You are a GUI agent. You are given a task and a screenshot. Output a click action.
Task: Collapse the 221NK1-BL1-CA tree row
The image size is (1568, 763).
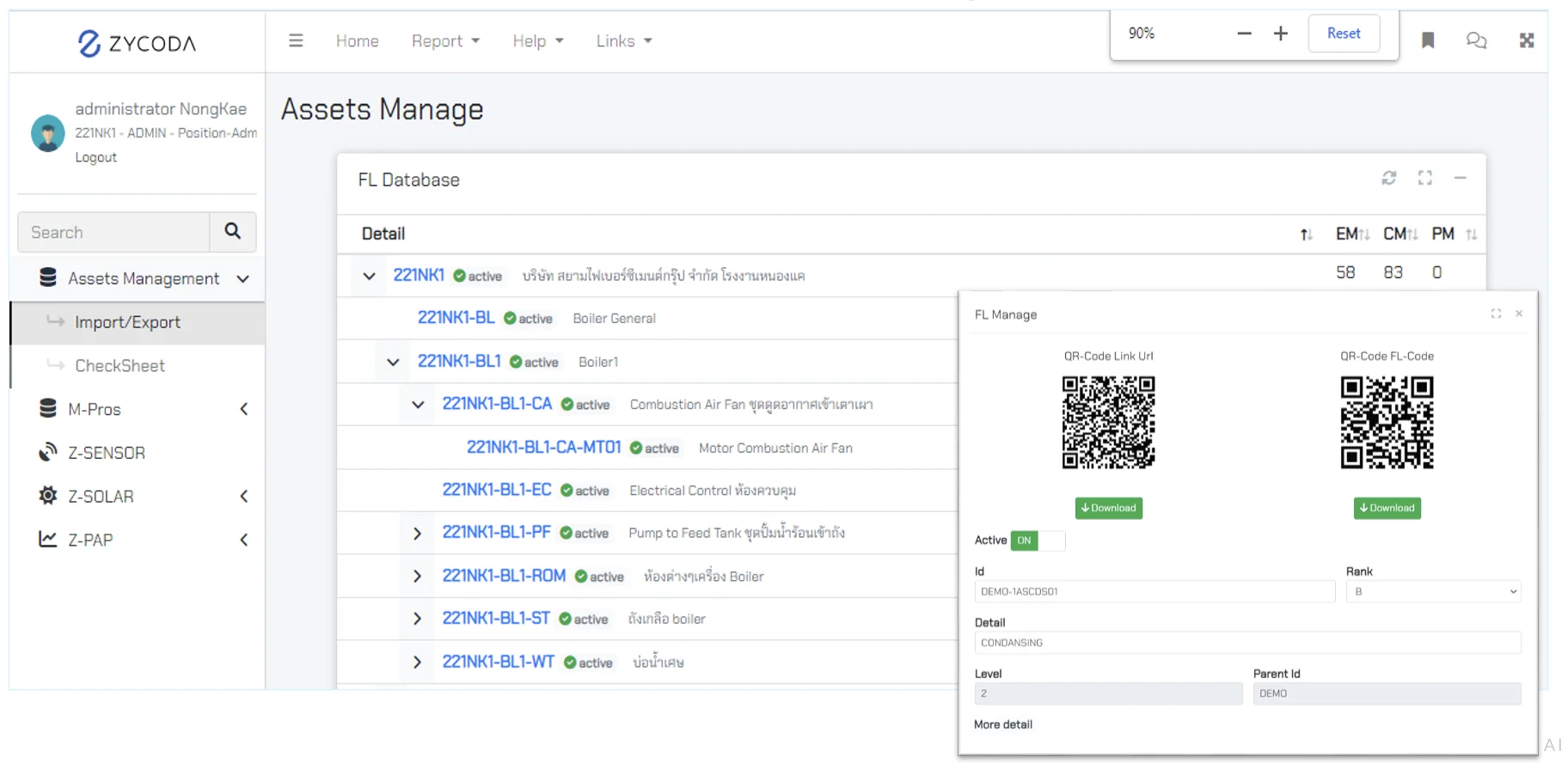click(418, 405)
